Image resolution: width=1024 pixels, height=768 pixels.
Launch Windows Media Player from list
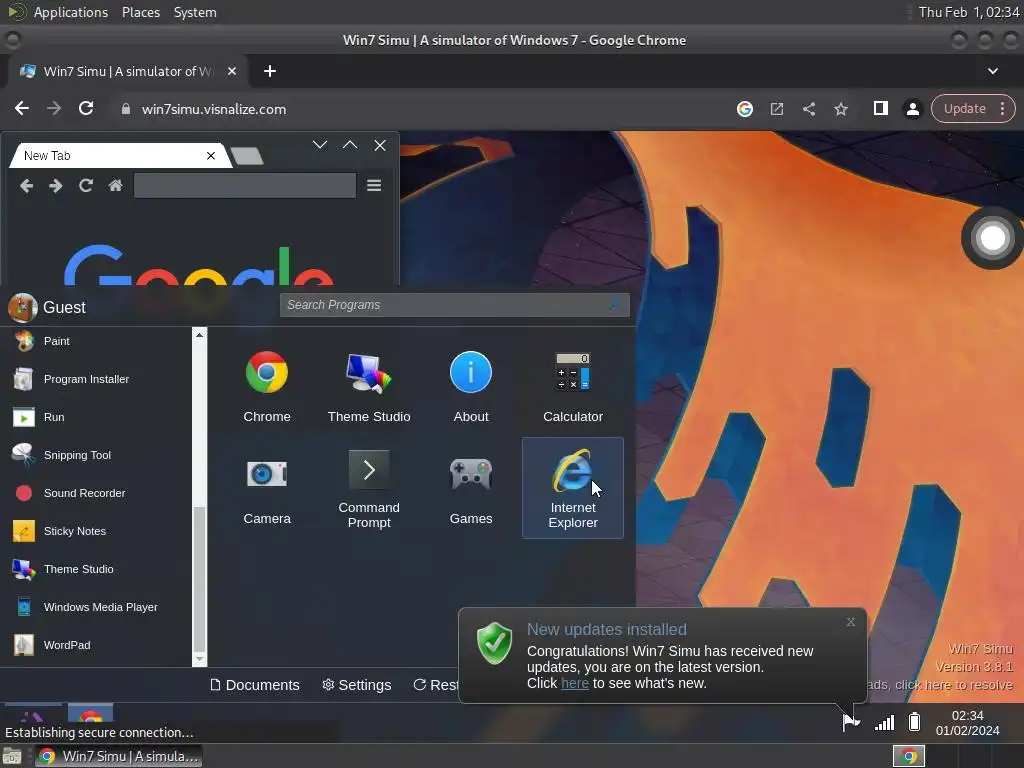coord(98,607)
